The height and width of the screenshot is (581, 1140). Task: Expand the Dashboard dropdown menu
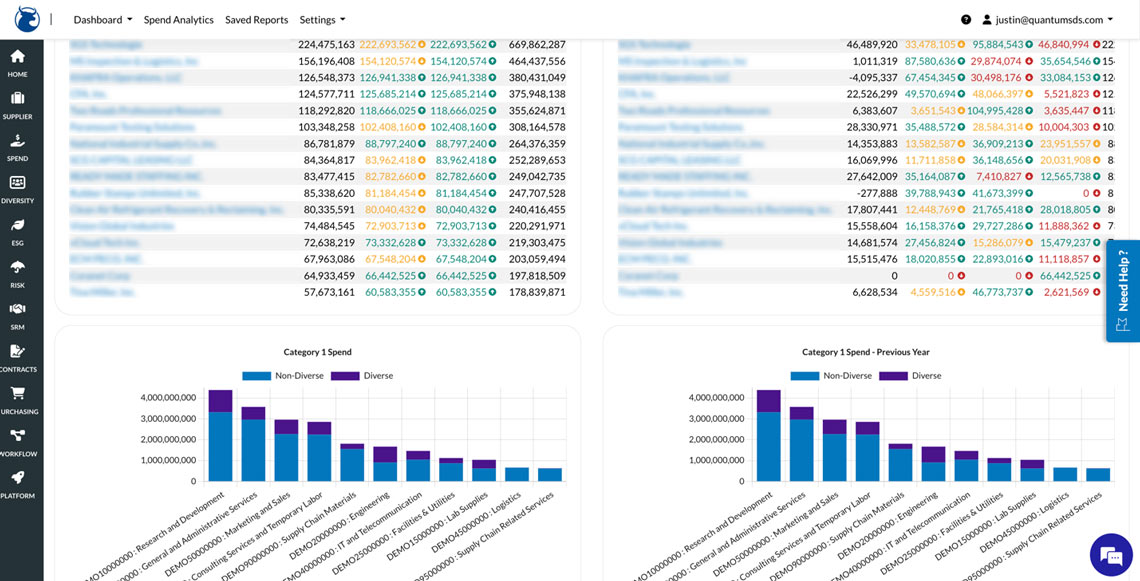point(103,20)
